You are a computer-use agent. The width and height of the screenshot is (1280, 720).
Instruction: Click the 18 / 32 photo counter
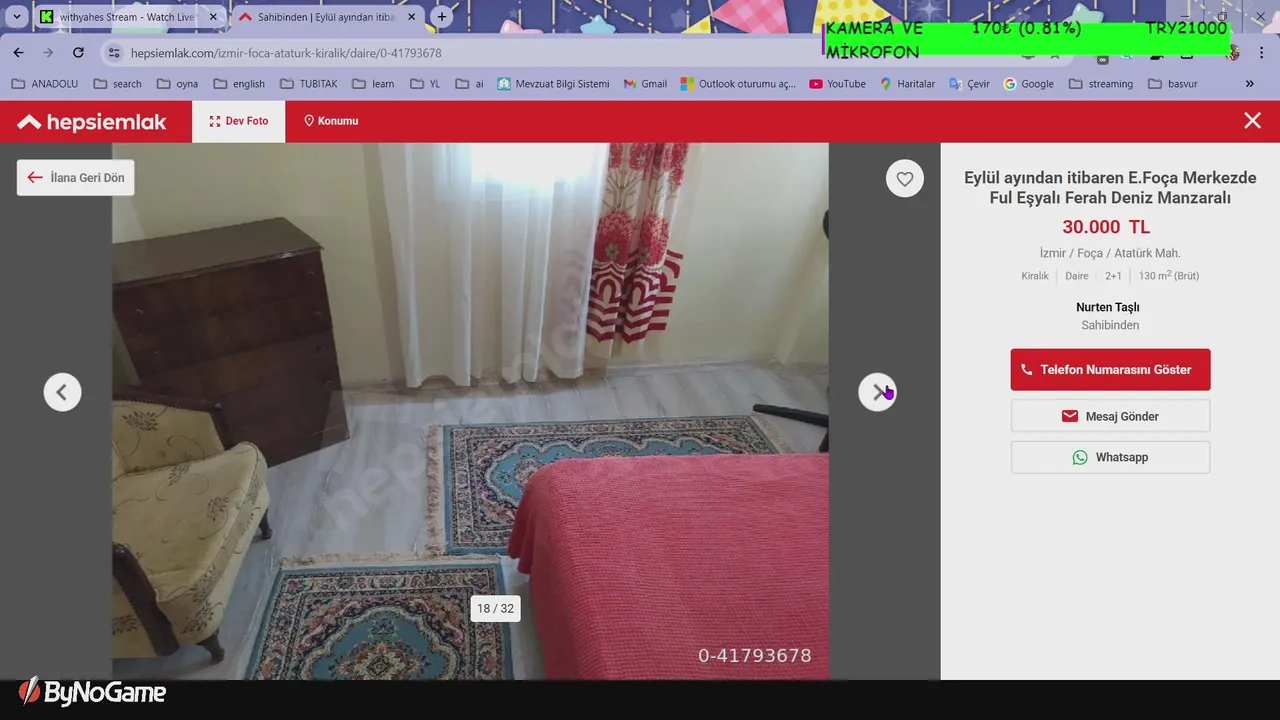[495, 608]
